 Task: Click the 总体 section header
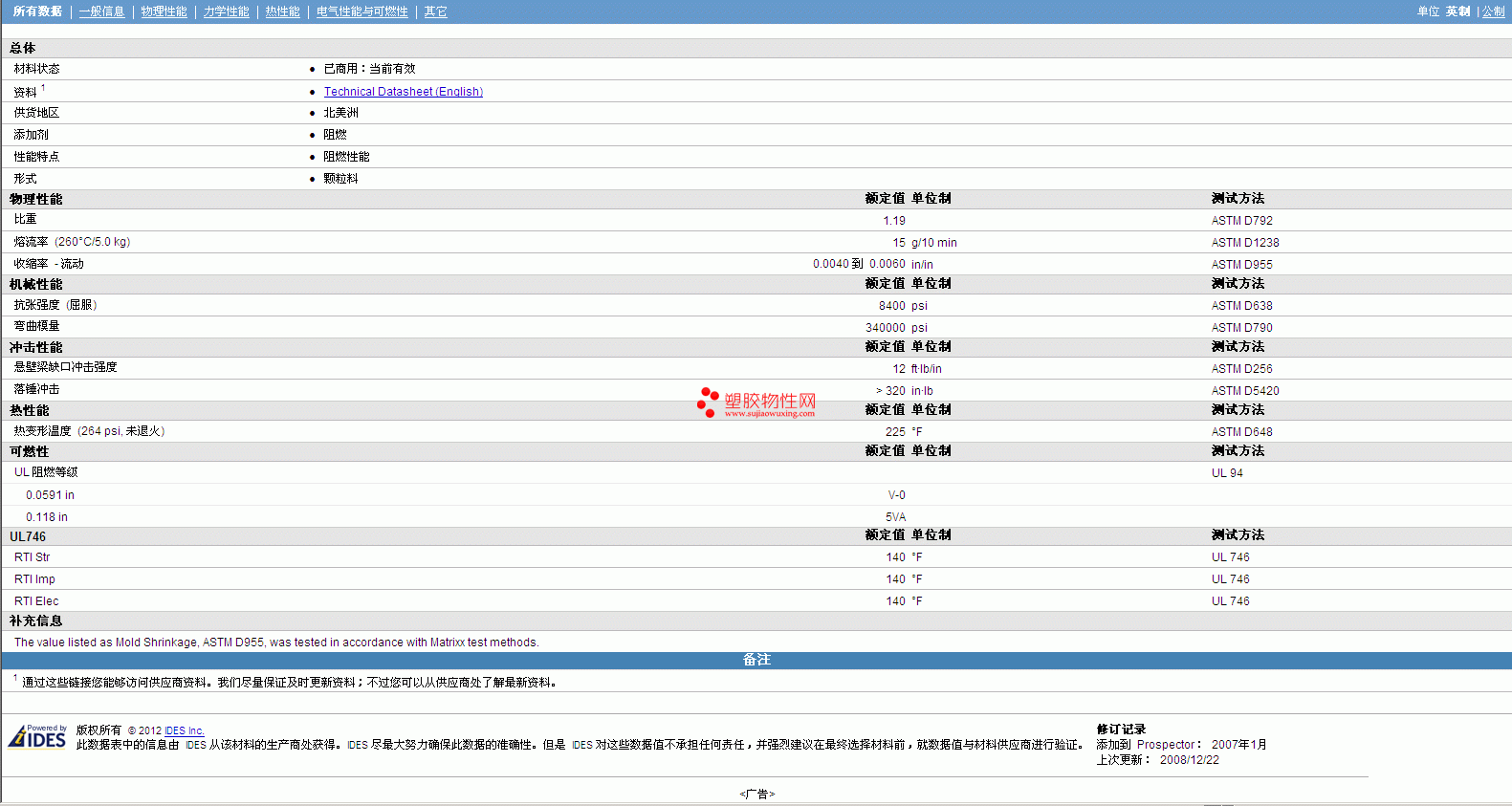coord(22,48)
